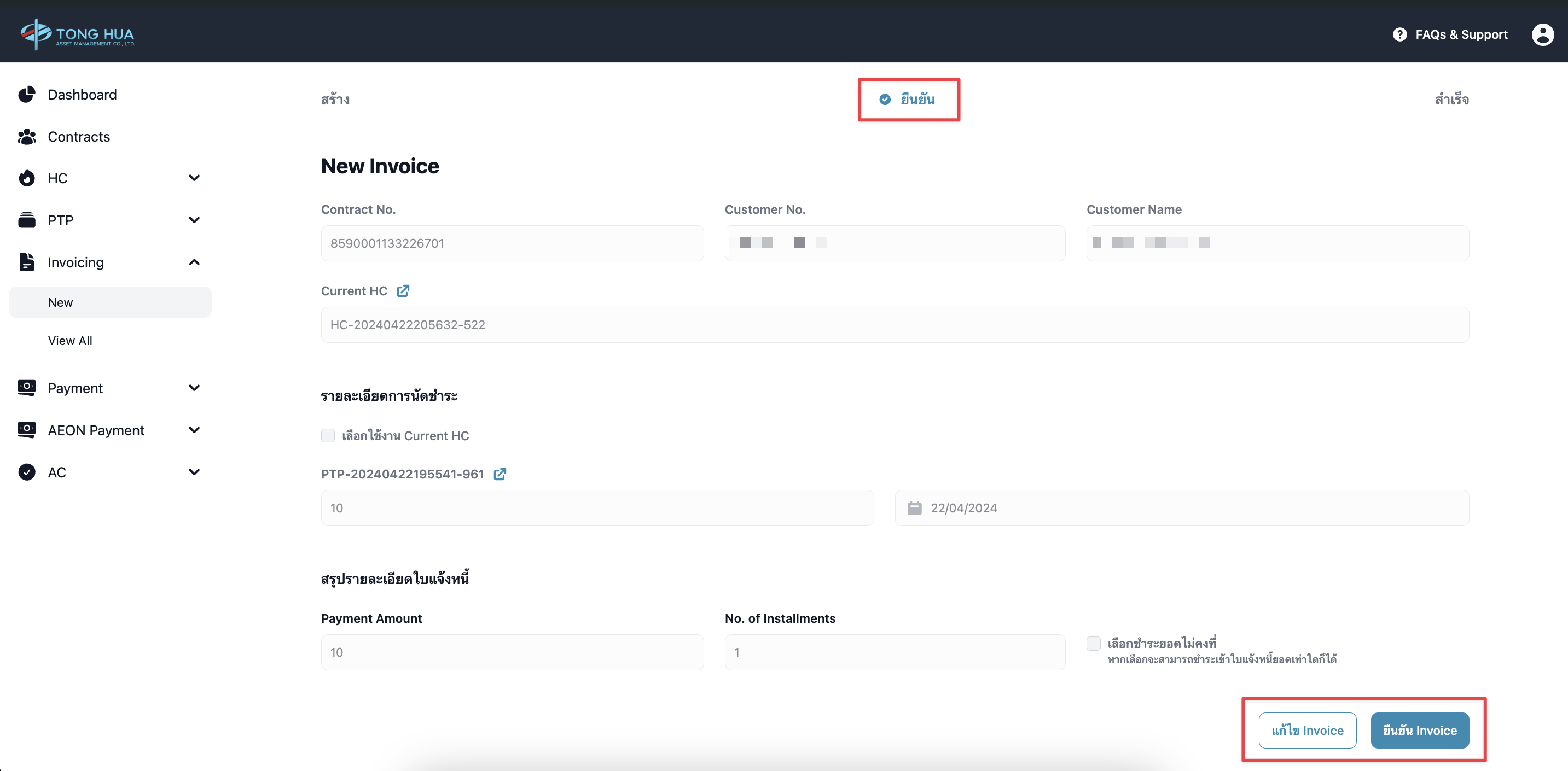The image size is (1568, 771).
Task: Open the user profile avatar icon
Action: tap(1542, 34)
